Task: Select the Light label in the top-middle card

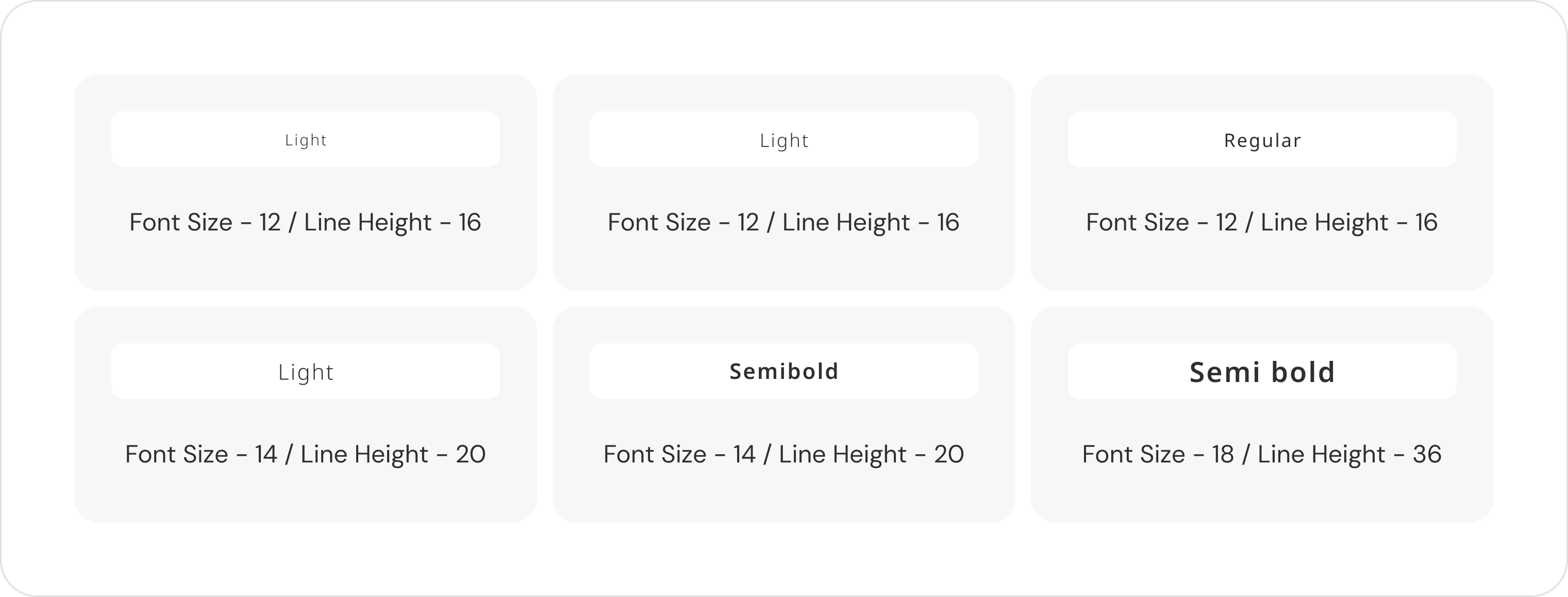Action: (x=783, y=141)
